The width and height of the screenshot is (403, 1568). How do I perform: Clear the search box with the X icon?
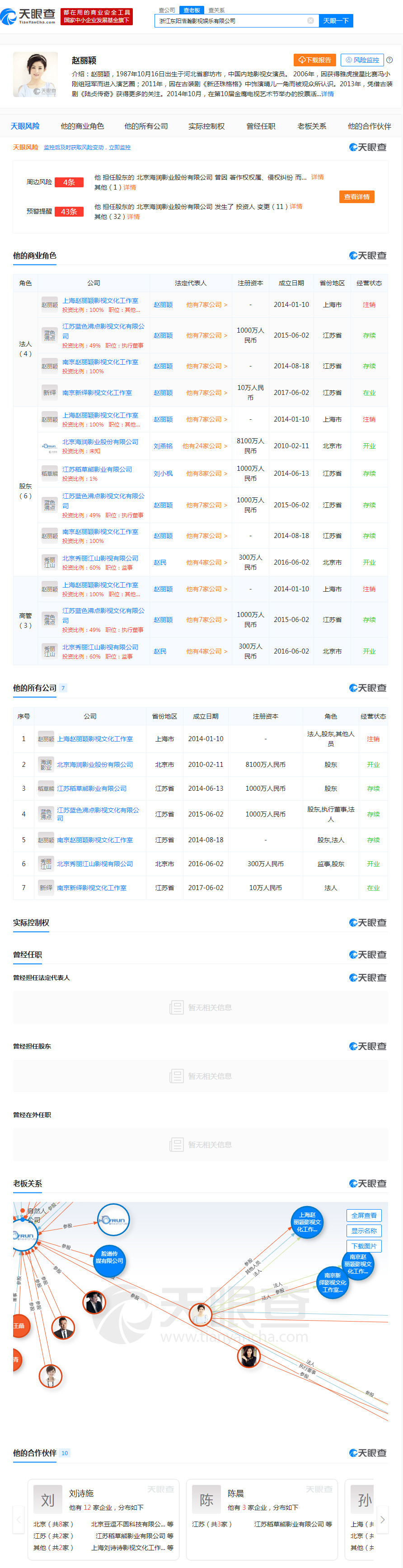(310, 21)
